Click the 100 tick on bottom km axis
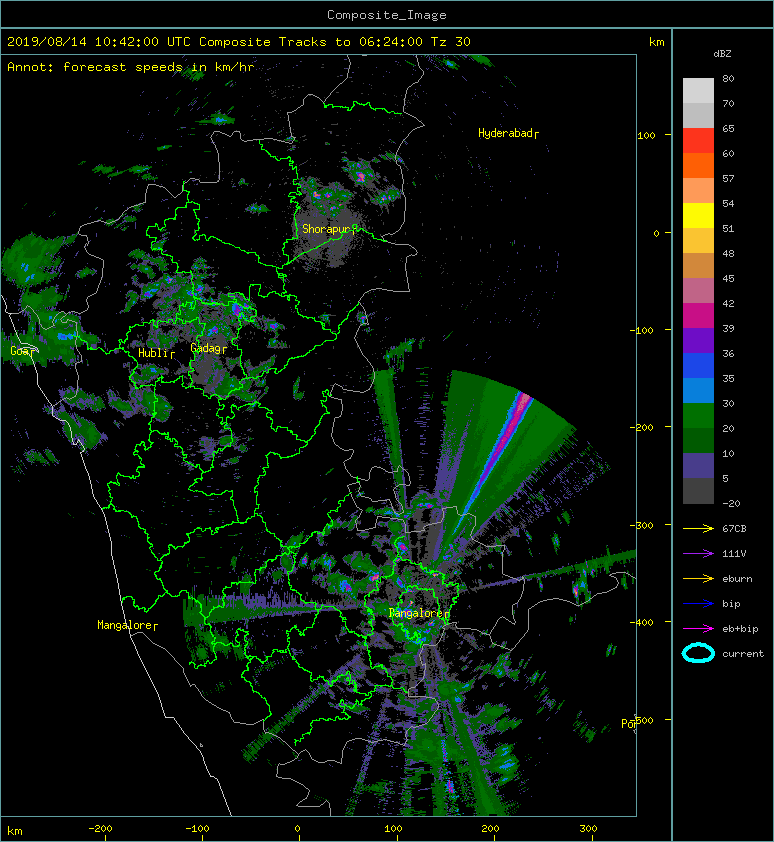The image size is (774, 842). coord(395,829)
